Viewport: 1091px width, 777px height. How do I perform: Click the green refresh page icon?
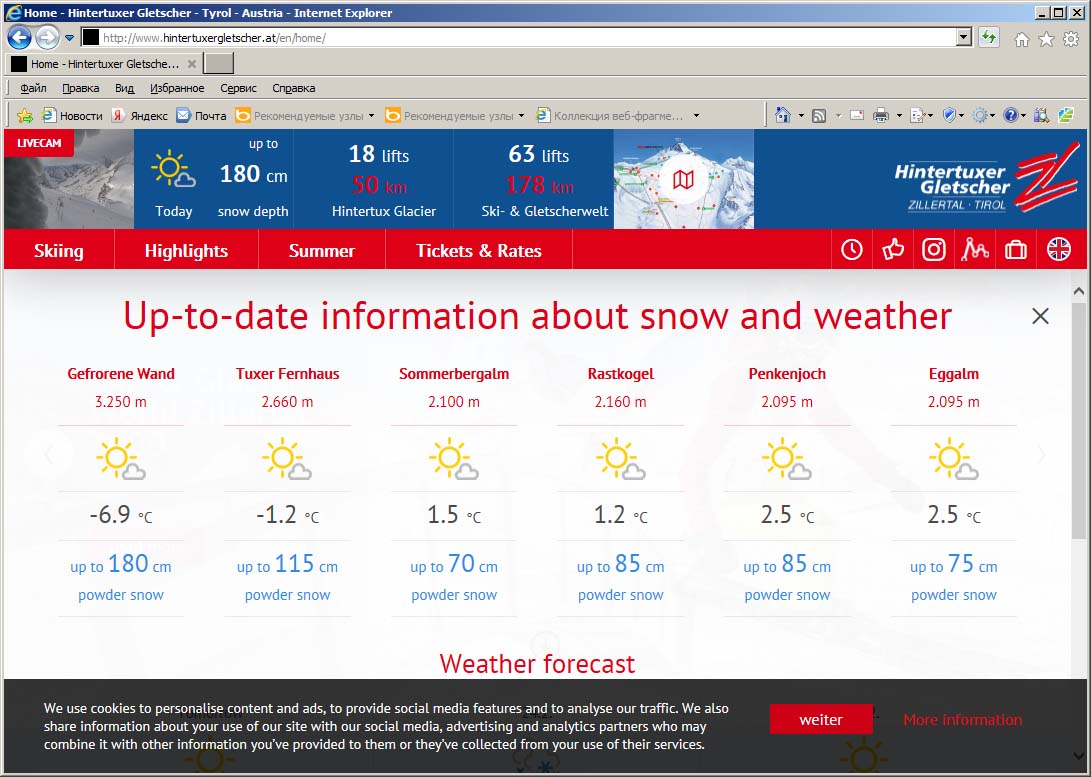(x=989, y=38)
